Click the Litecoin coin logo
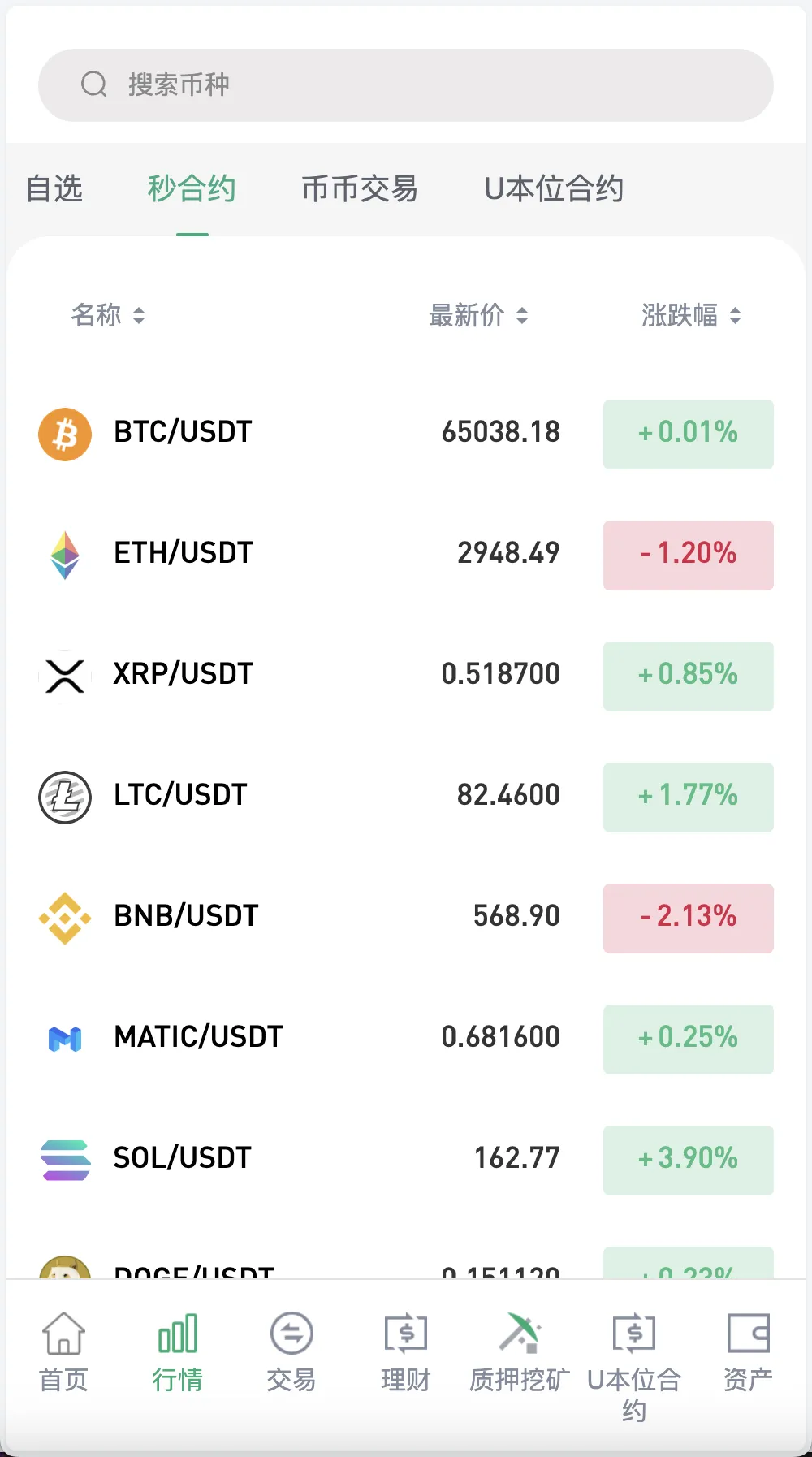Screen dimensions: 812x1457 click(65, 797)
